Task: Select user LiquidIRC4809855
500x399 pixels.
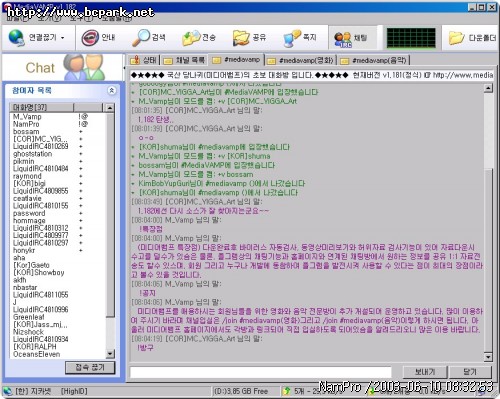Action: click(40, 191)
